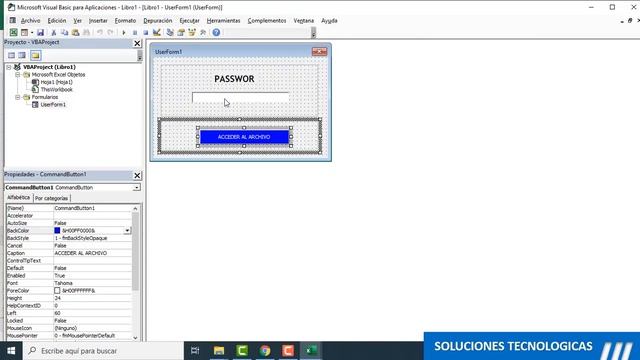640x360 pixels.
Task: Click the Break pause icon
Action: 135,32
